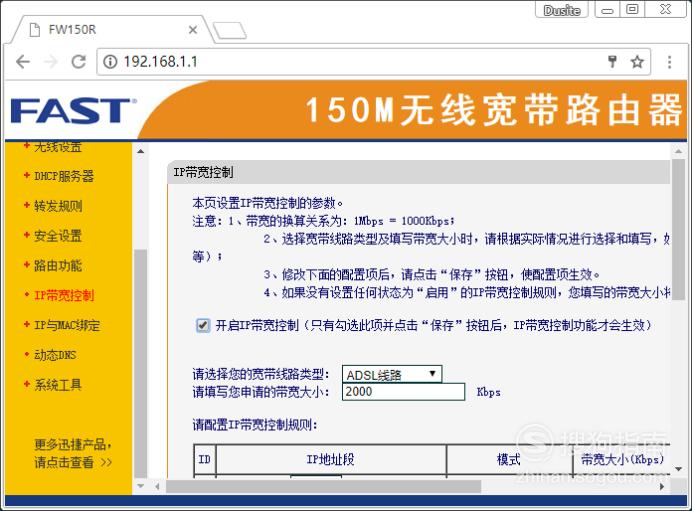The image size is (692, 511).
Task: Click the FAST logo
Action: [73, 110]
